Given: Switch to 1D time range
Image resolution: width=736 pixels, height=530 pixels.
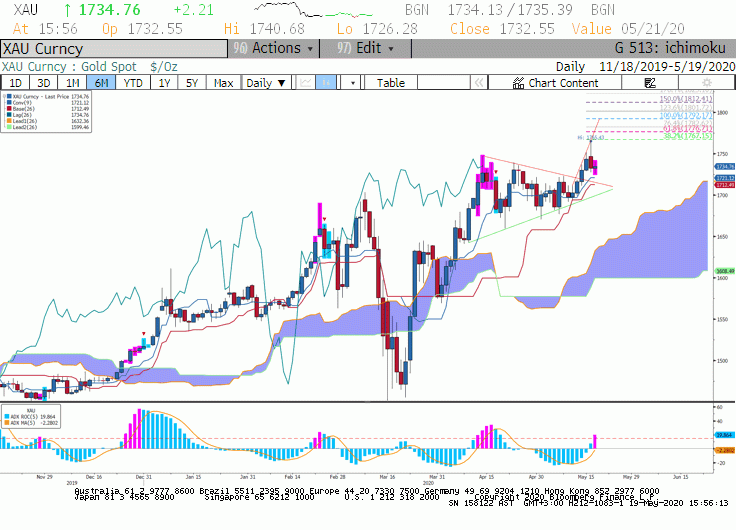Looking at the screenshot, I should coord(15,83).
